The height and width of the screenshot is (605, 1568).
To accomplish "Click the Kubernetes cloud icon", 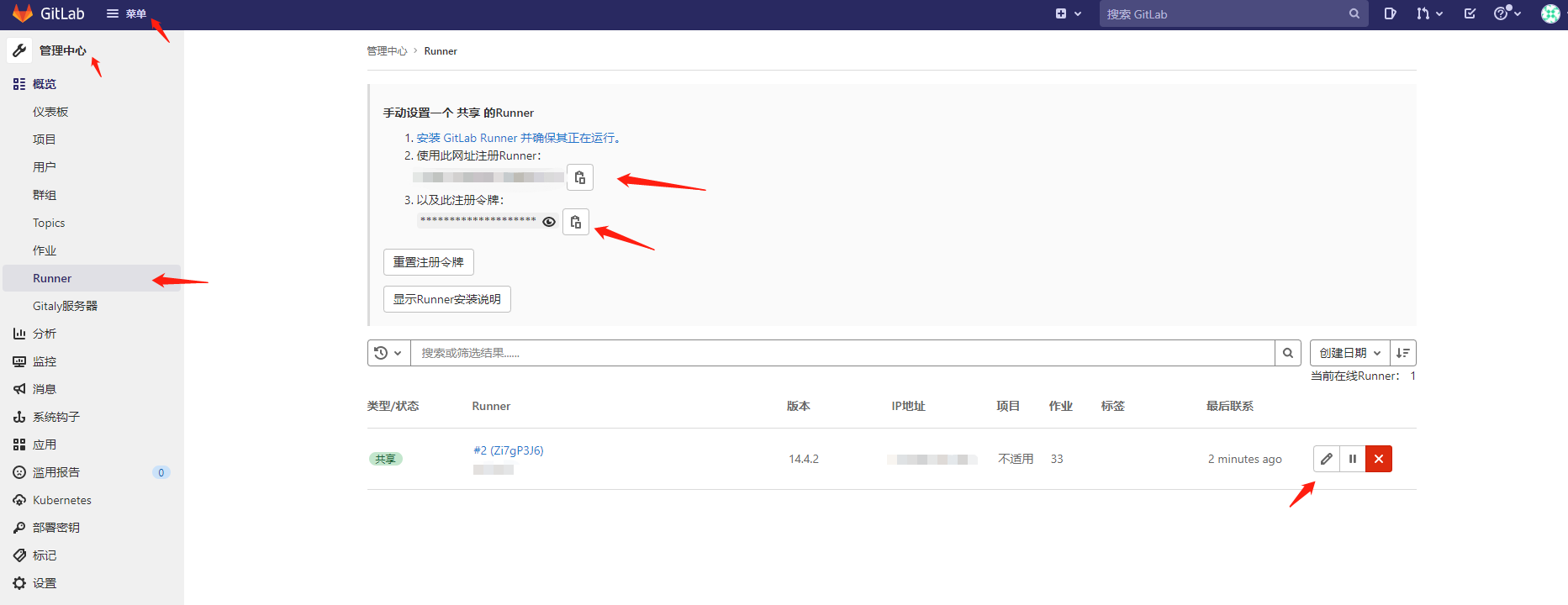I will tap(19, 500).
